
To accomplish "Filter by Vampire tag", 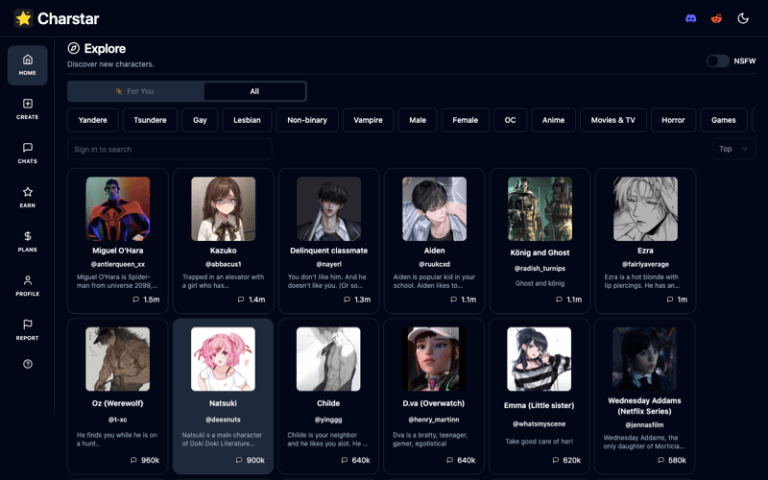I will [x=368, y=120].
